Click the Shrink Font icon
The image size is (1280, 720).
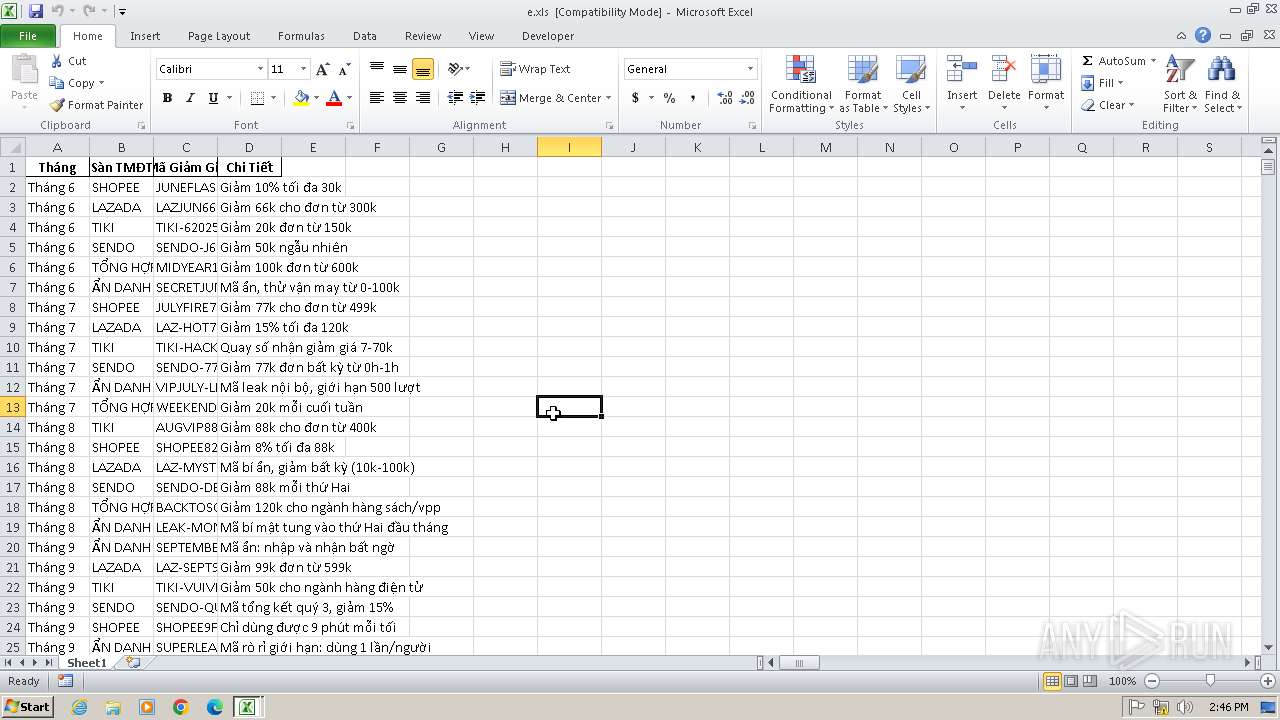[344, 69]
